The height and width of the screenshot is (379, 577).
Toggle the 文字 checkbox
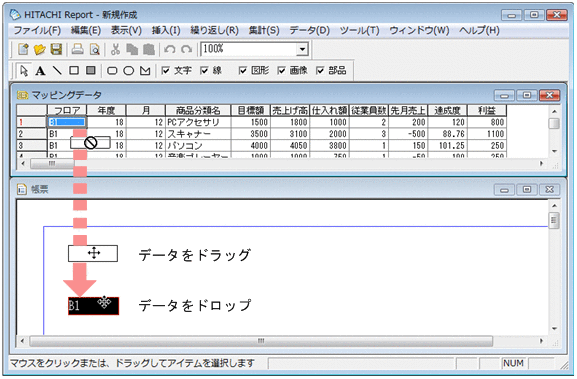tap(166, 70)
